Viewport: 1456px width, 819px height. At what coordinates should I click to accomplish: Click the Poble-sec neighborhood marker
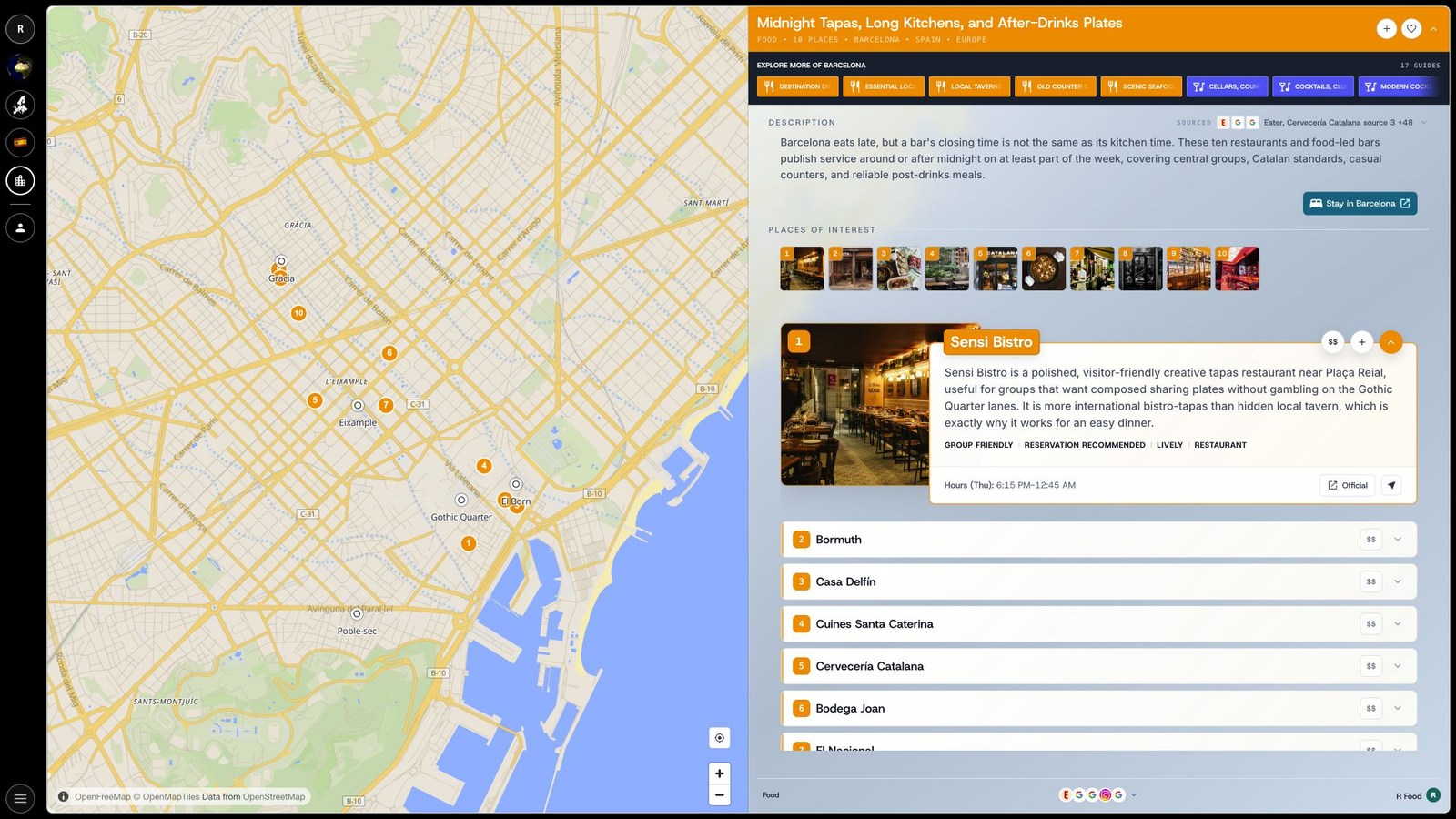pyautogui.click(x=357, y=614)
